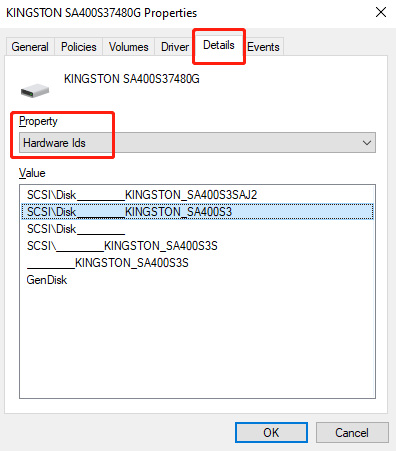The width and height of the screenshot is (396, 451).
Task: Close the Properties dialog with X
Action: click(x=381, y=13)
